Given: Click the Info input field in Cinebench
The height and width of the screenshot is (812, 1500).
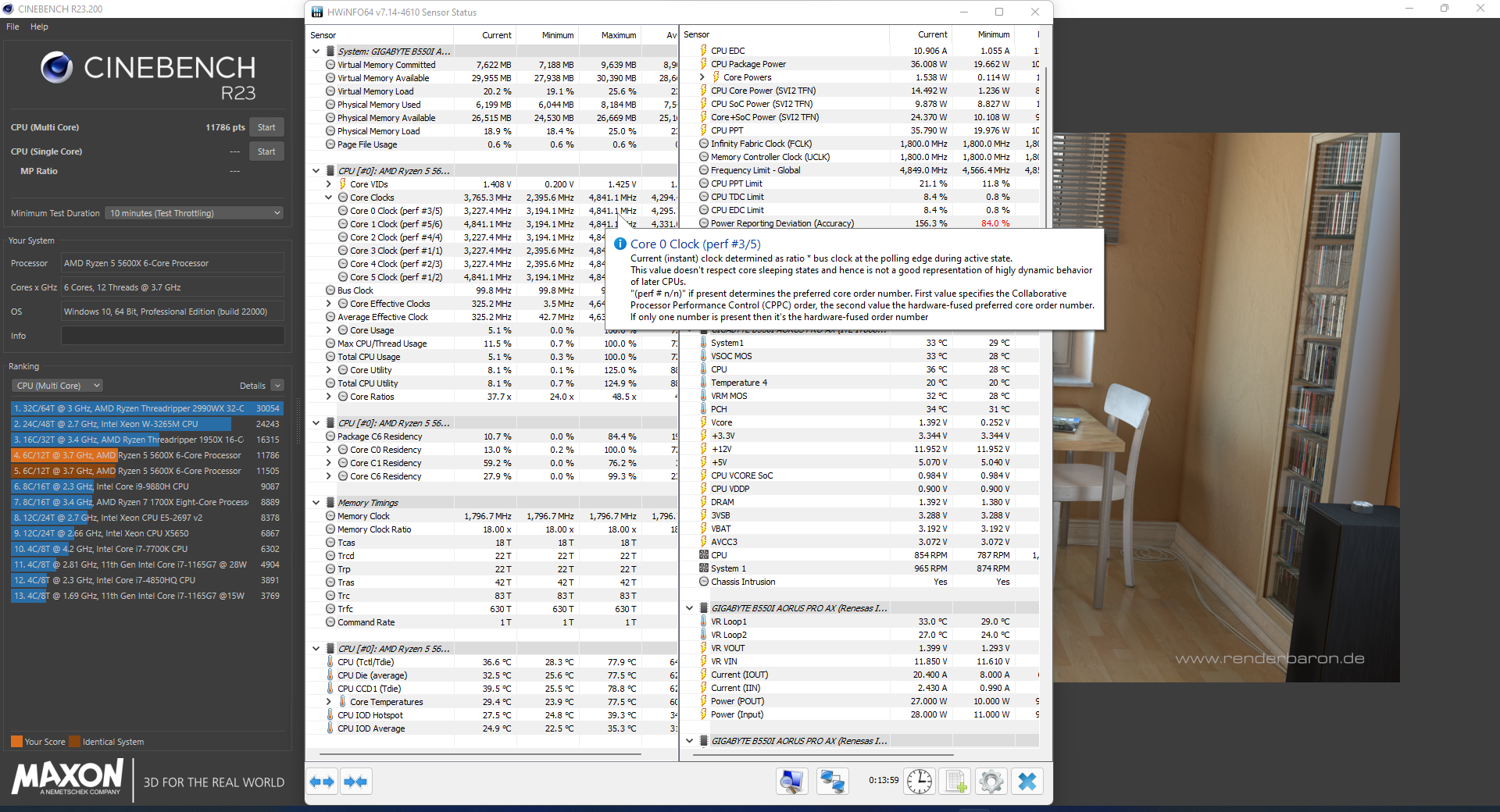Looking at the screenshot, I should coord(173,336).
